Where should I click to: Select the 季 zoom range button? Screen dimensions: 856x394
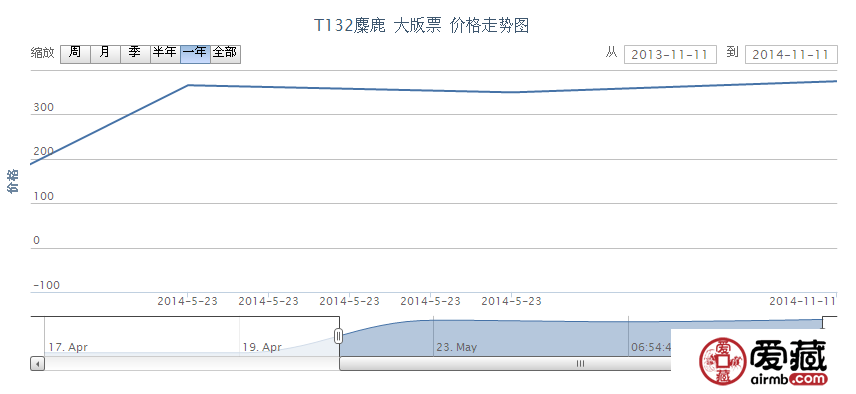coord(135,54)
